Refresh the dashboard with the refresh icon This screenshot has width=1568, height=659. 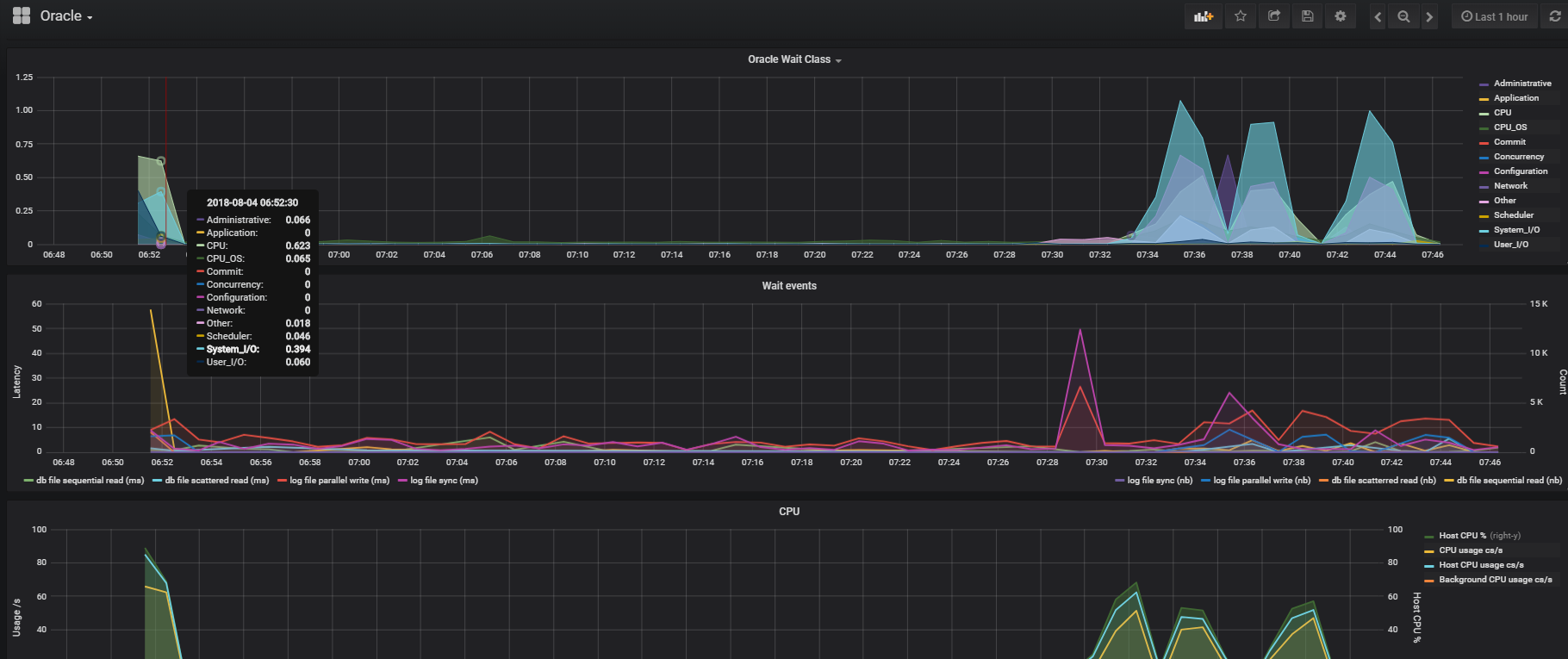point(1556,16)
